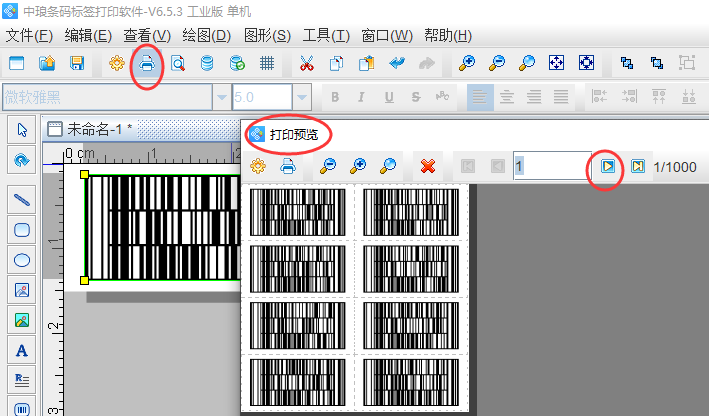
Task: Open document settings with the gear icon
Action: (x=117, y=63)
